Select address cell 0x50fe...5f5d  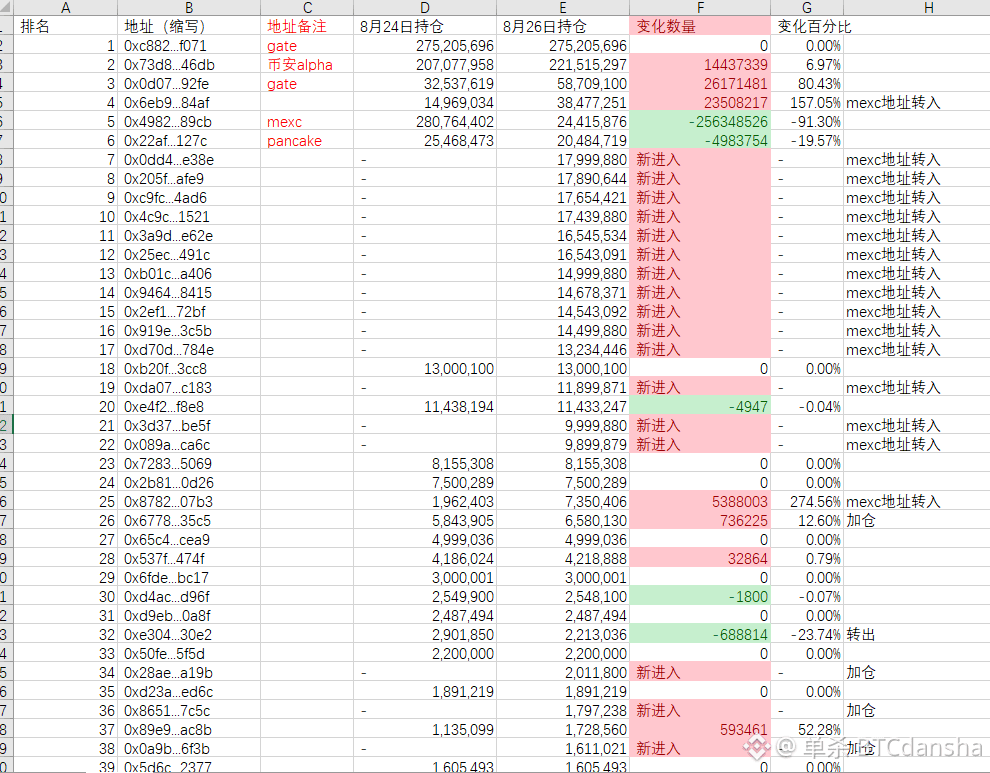pyautogui.click(x=189, y=653)
